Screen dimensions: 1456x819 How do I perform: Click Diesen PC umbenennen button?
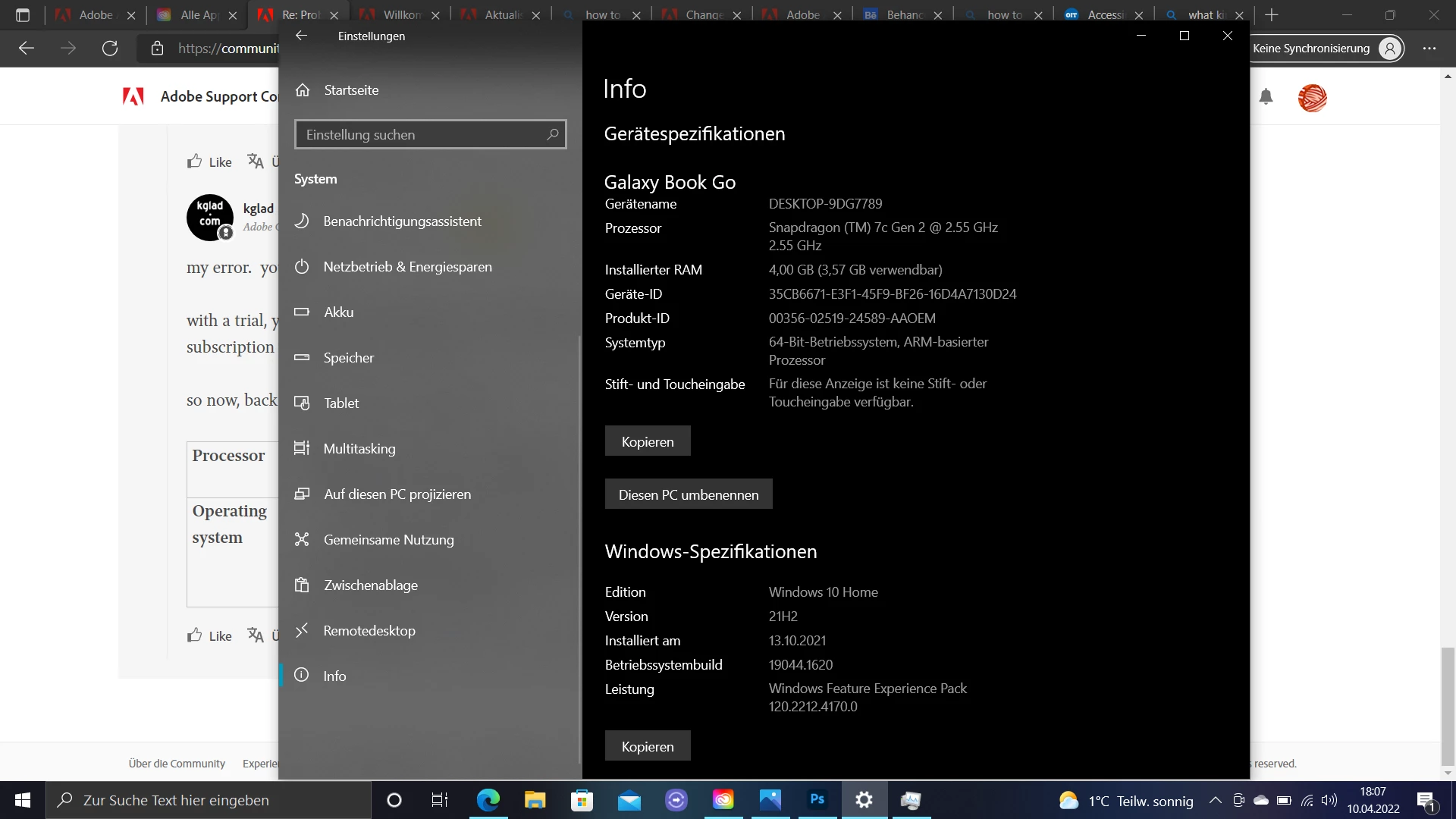(x=688, y=494)
